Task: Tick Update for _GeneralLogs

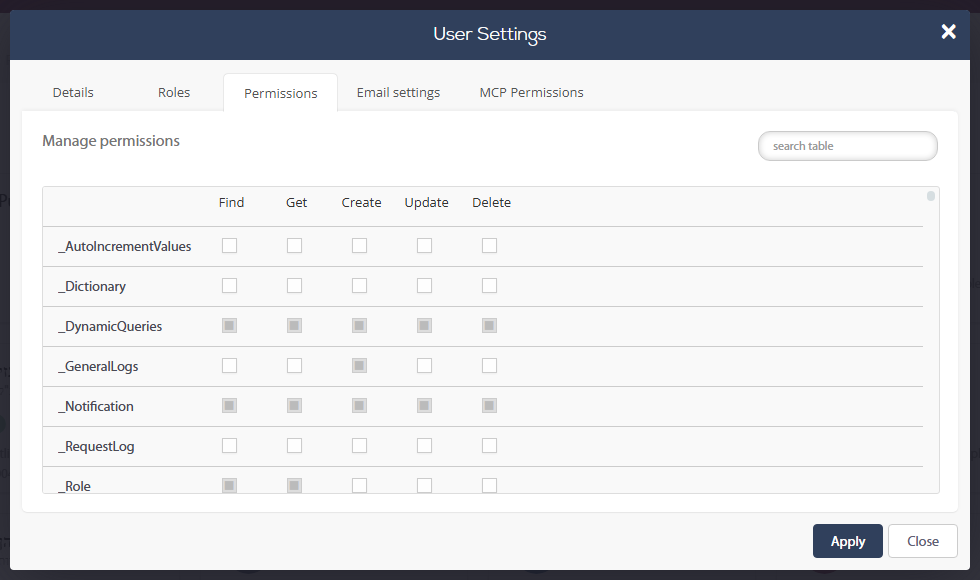Action: (x=424, y=366)
